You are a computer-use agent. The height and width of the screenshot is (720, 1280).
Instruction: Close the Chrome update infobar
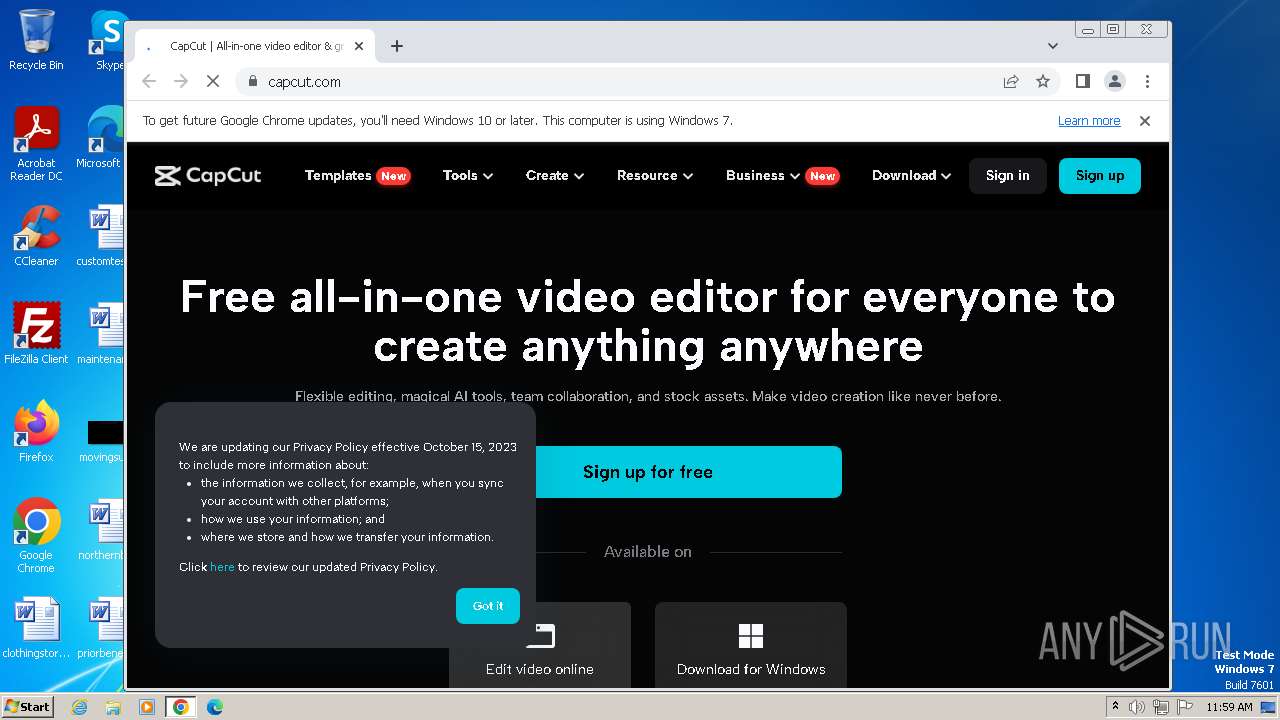(x=1145, y=121)
